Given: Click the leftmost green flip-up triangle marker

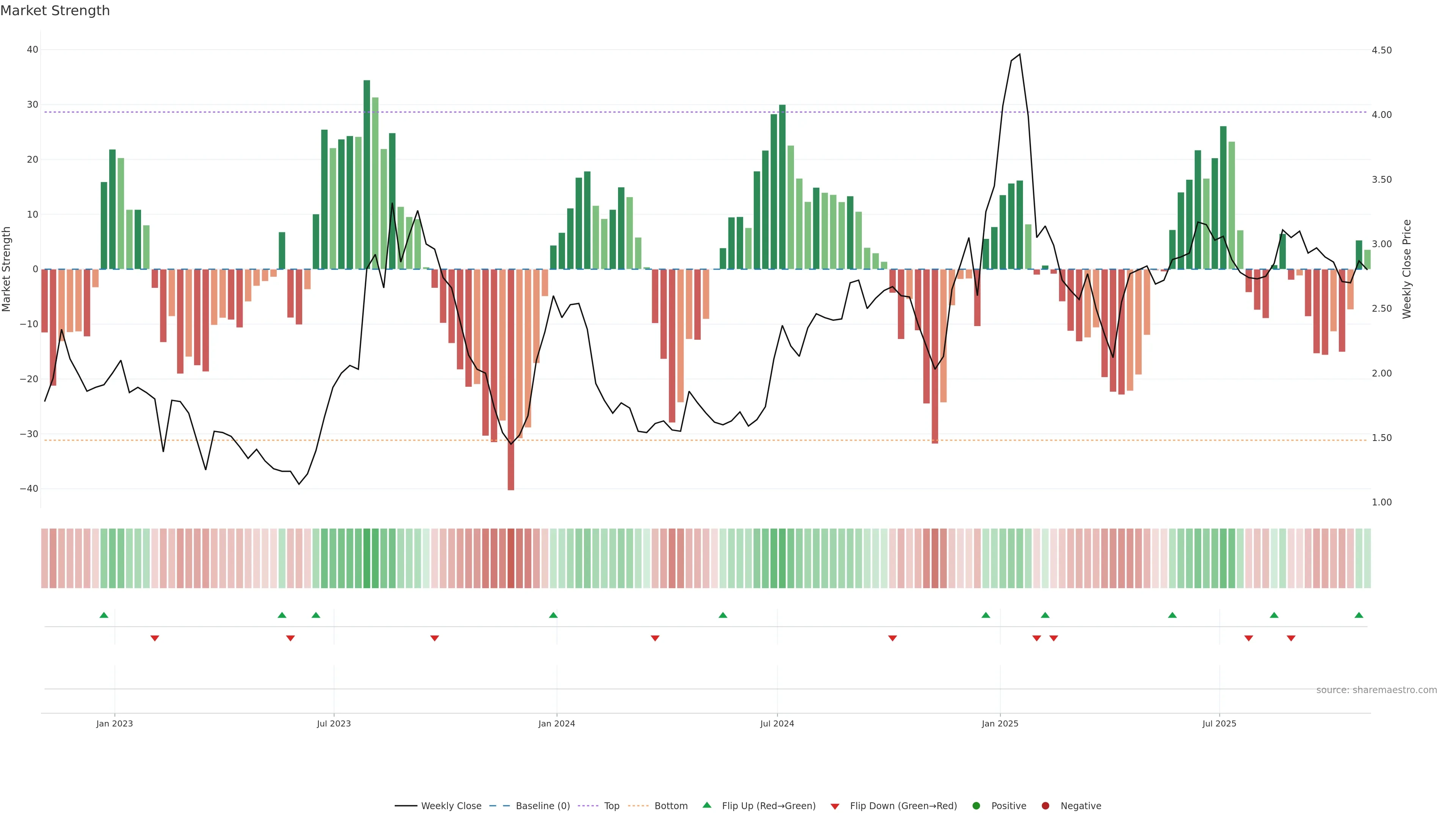Looking at the screenshot, I should [104, 615].
